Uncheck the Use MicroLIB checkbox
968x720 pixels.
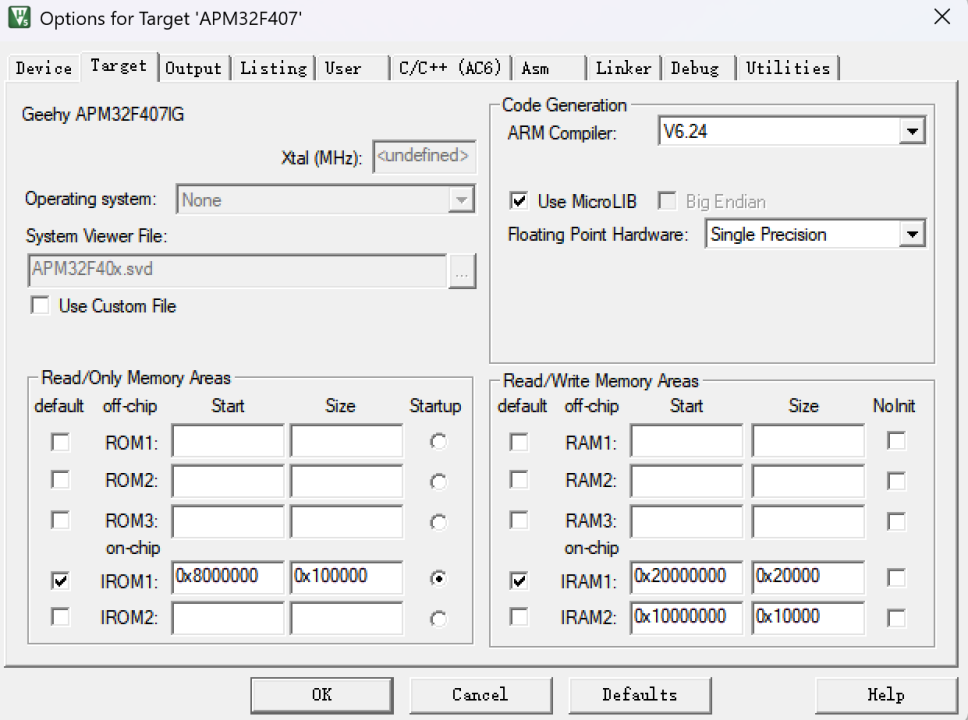(519, 201)
